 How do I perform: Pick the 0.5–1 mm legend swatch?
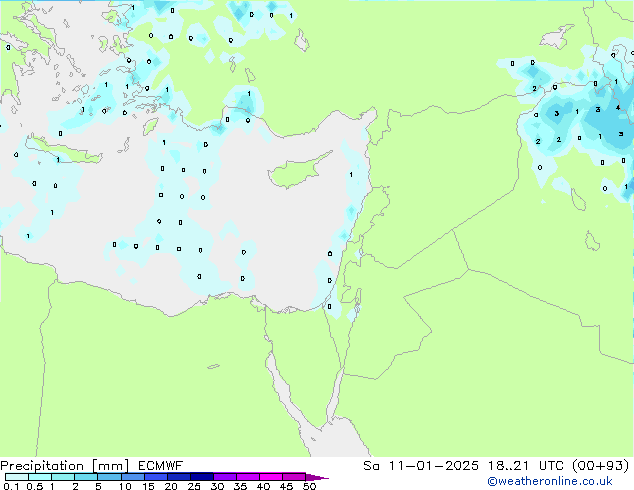point(40,477)
